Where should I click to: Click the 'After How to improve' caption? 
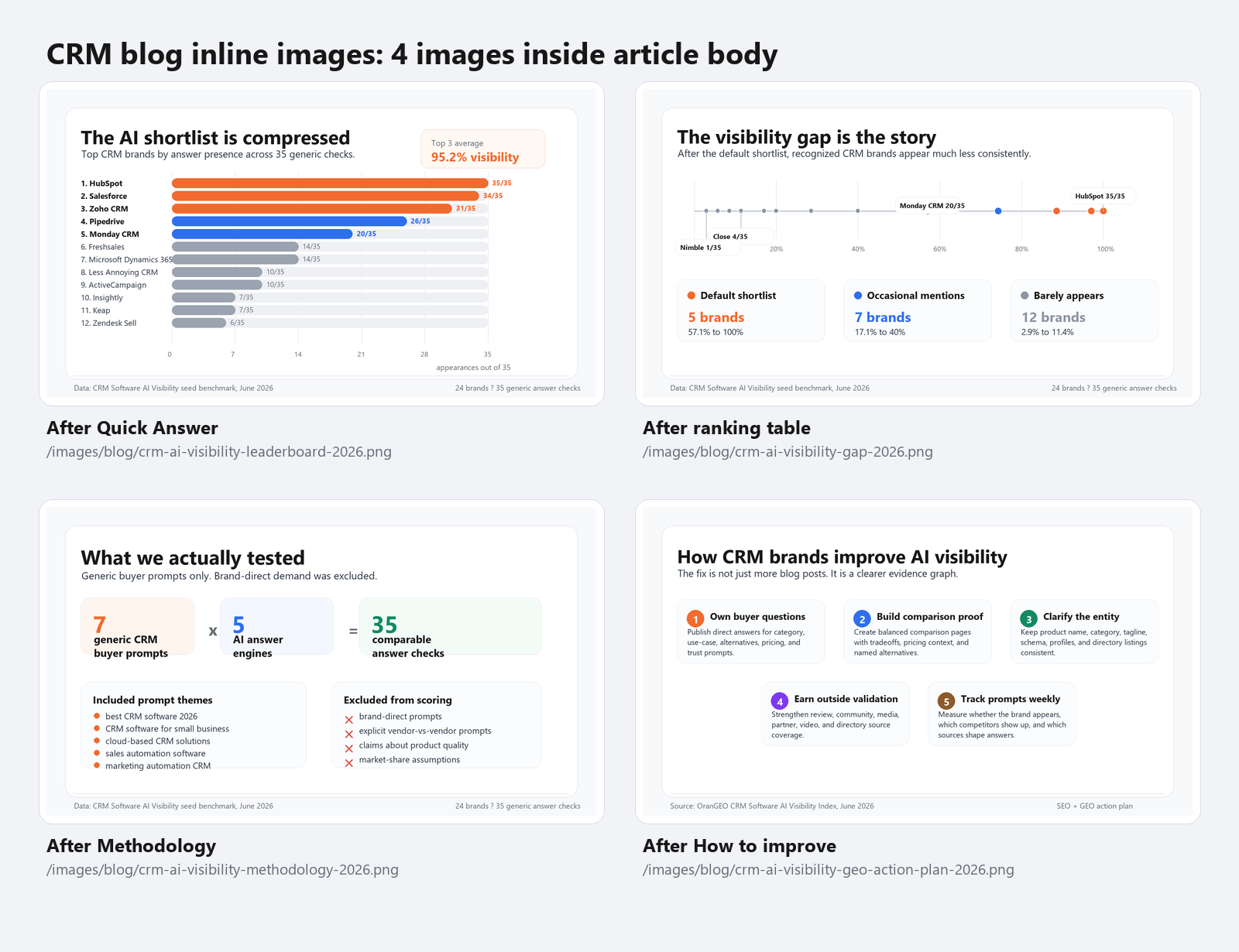click(x=740, y=846)
